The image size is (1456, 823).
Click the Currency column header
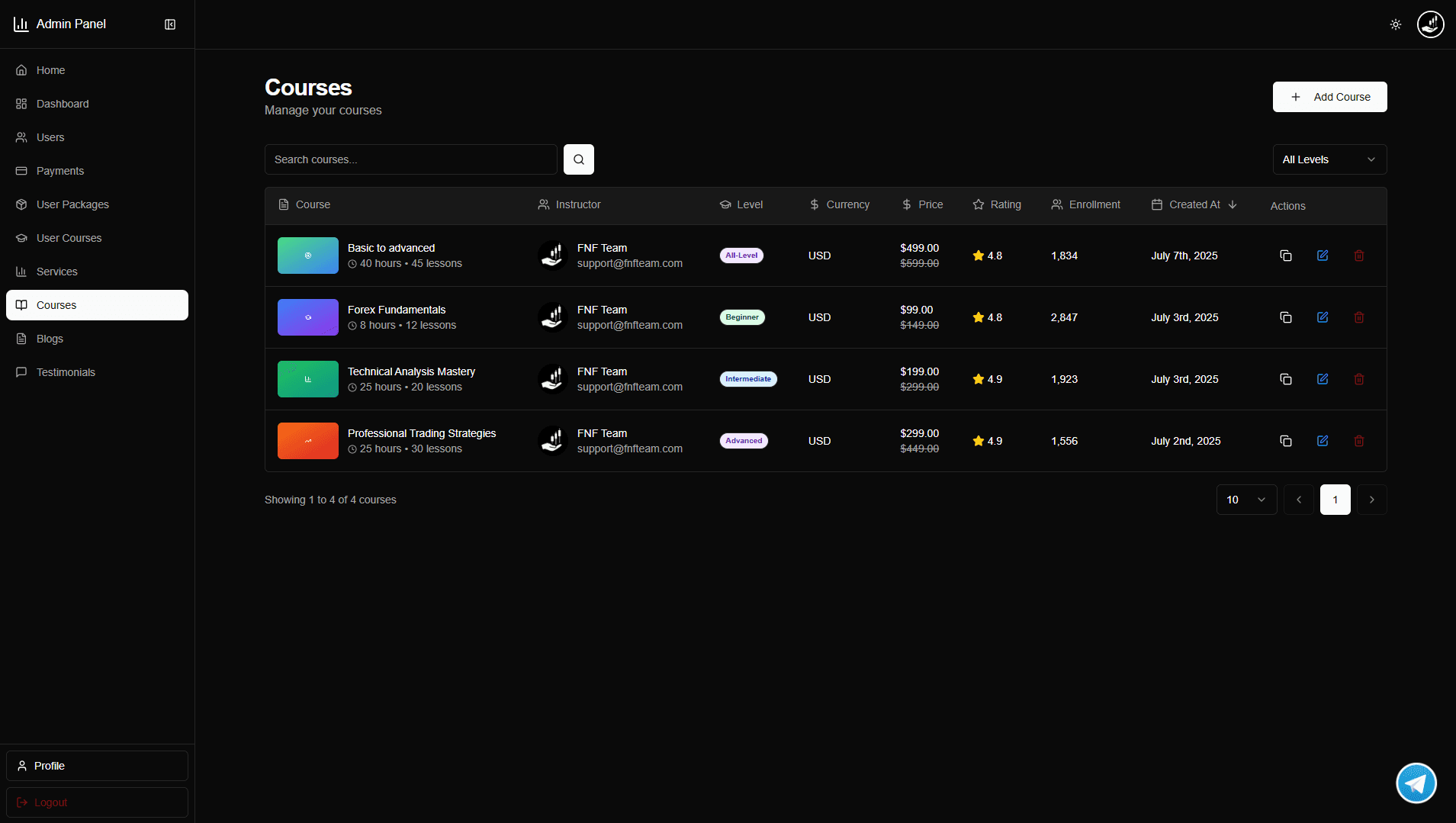(x=839, y=204)
